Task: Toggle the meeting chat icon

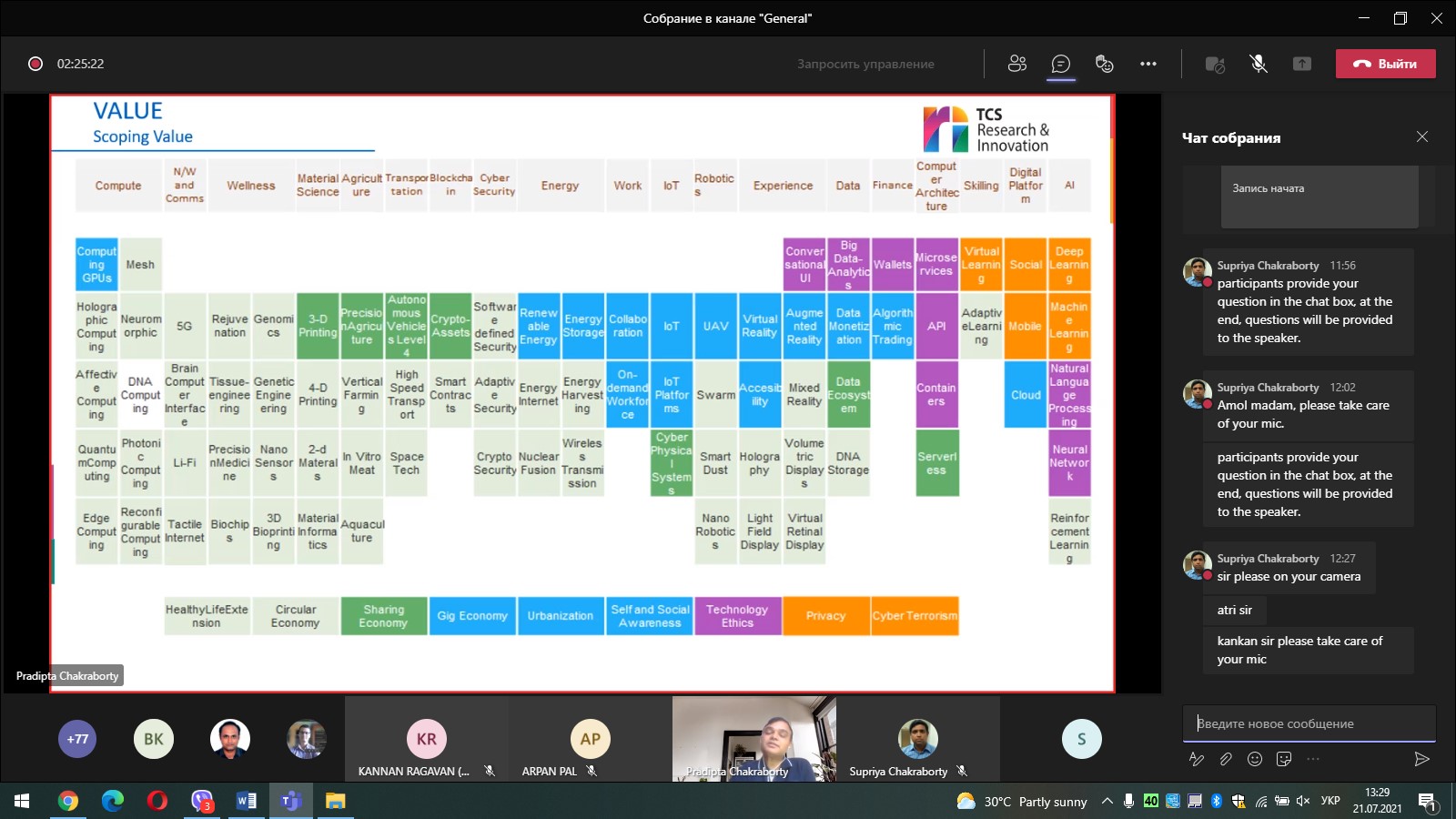Action: pos(1061,64)
